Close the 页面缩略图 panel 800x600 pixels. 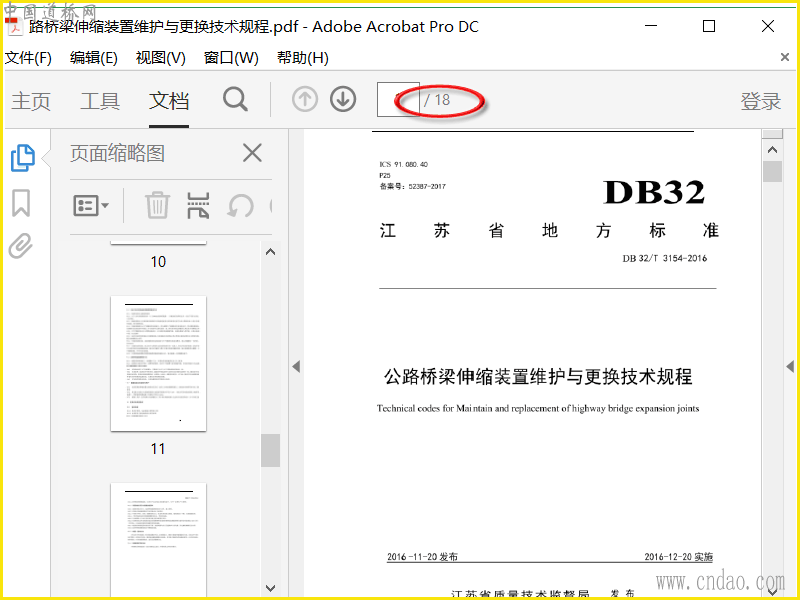pos(252,153)
